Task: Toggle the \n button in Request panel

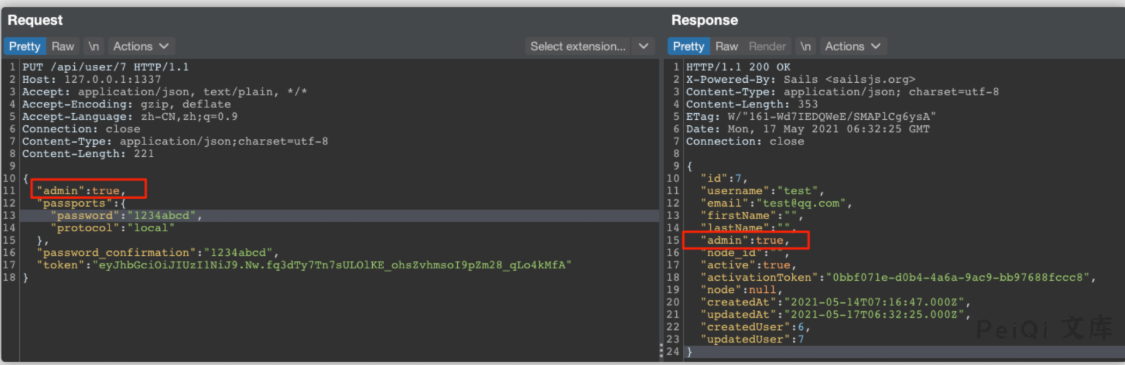Action: pyautogui.click(x=94, y=46)
